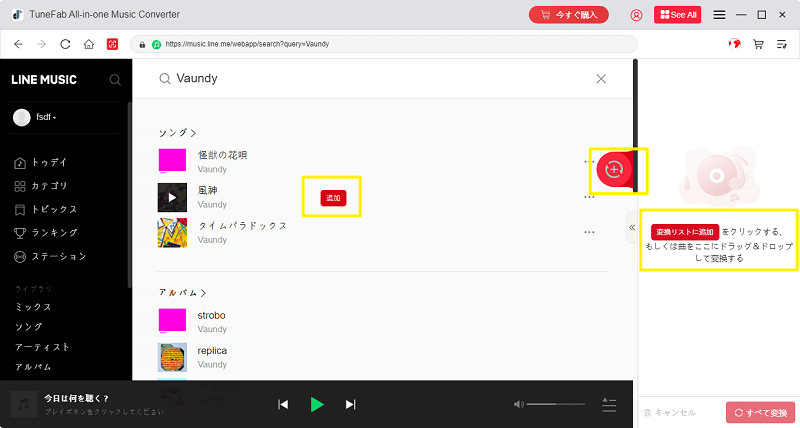Click the 今すぐ購入 buy button

click(569, 15)
